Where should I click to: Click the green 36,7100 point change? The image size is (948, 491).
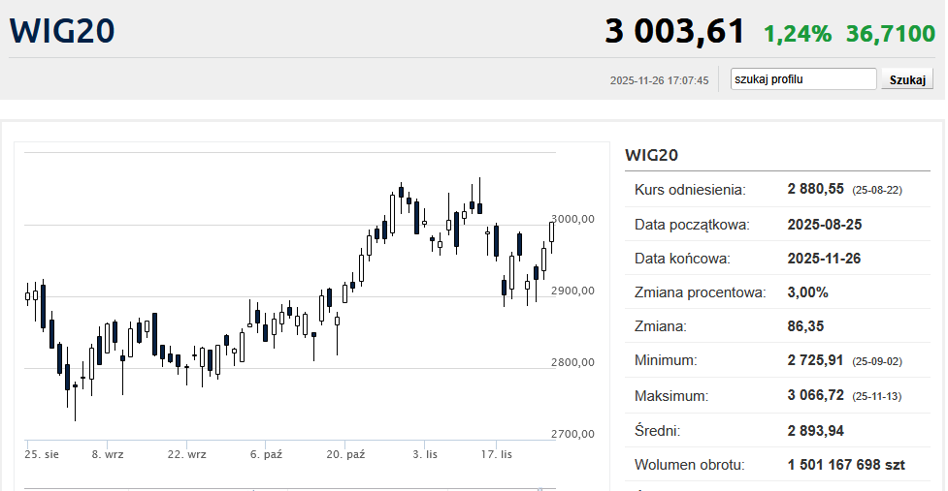891,34
